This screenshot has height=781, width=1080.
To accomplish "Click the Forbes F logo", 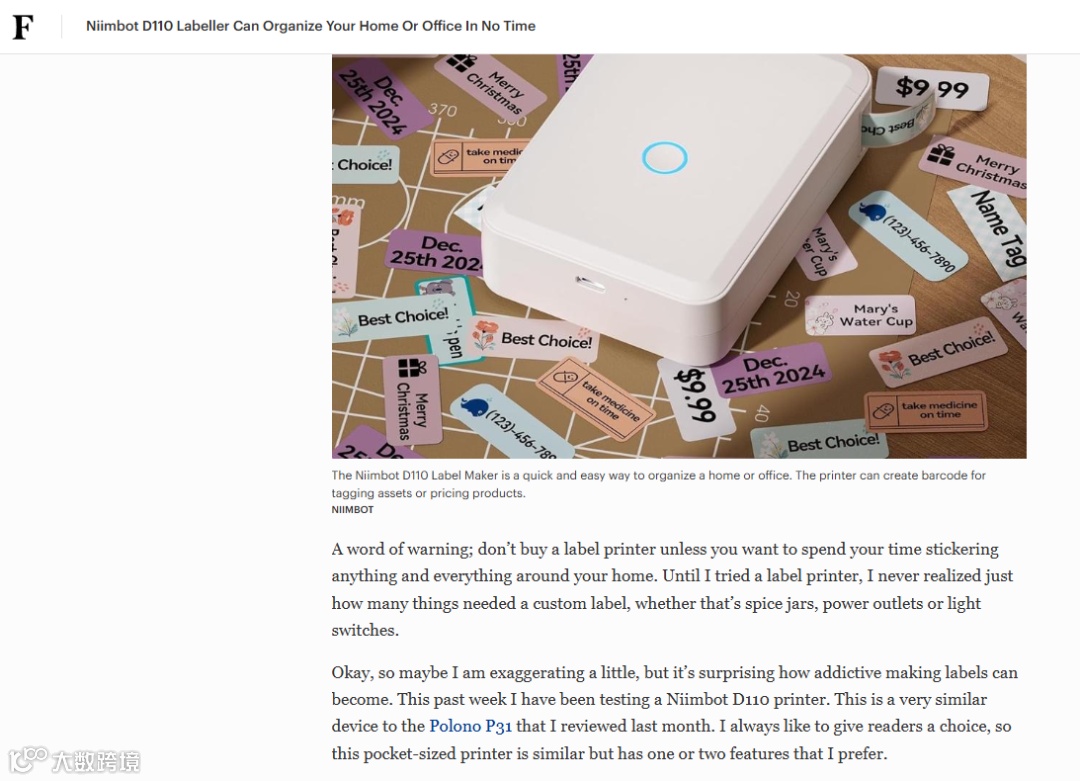I will (x=23, y=27).
